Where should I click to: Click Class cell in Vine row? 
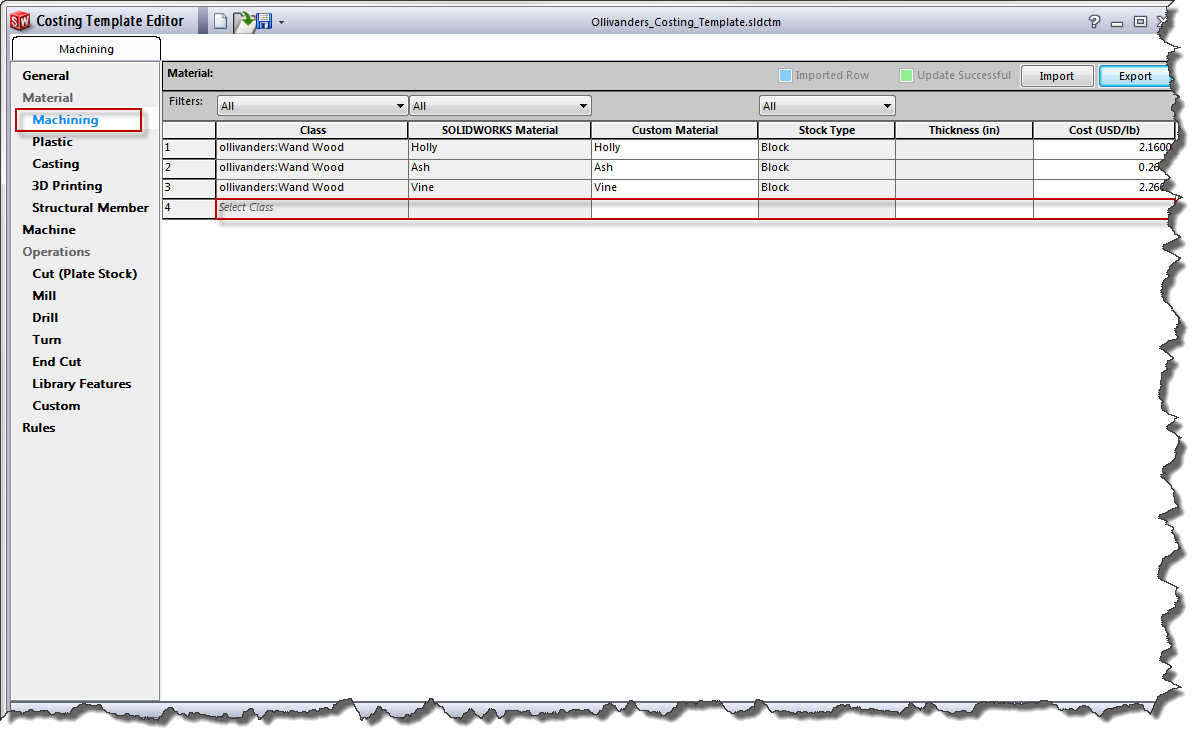pos(312,188)
